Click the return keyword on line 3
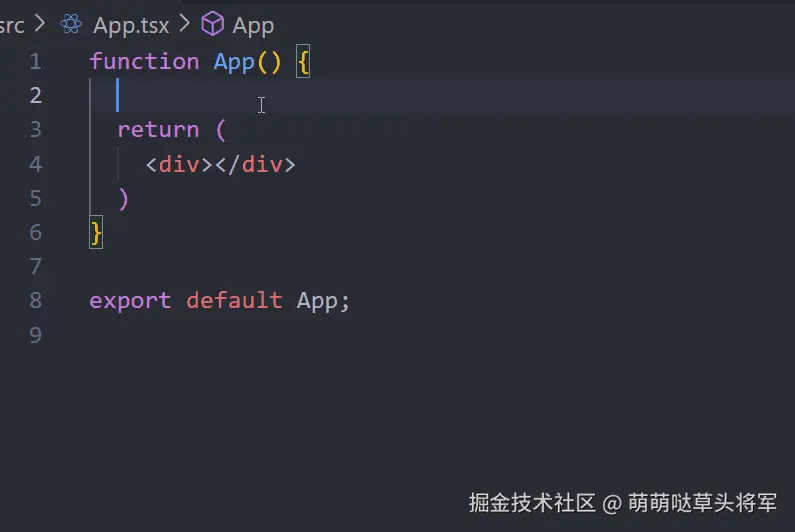795x532 pixels. (158, 130)
